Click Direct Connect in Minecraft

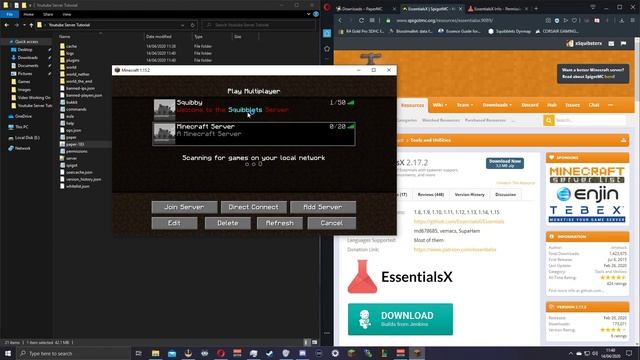pos(253,207)
